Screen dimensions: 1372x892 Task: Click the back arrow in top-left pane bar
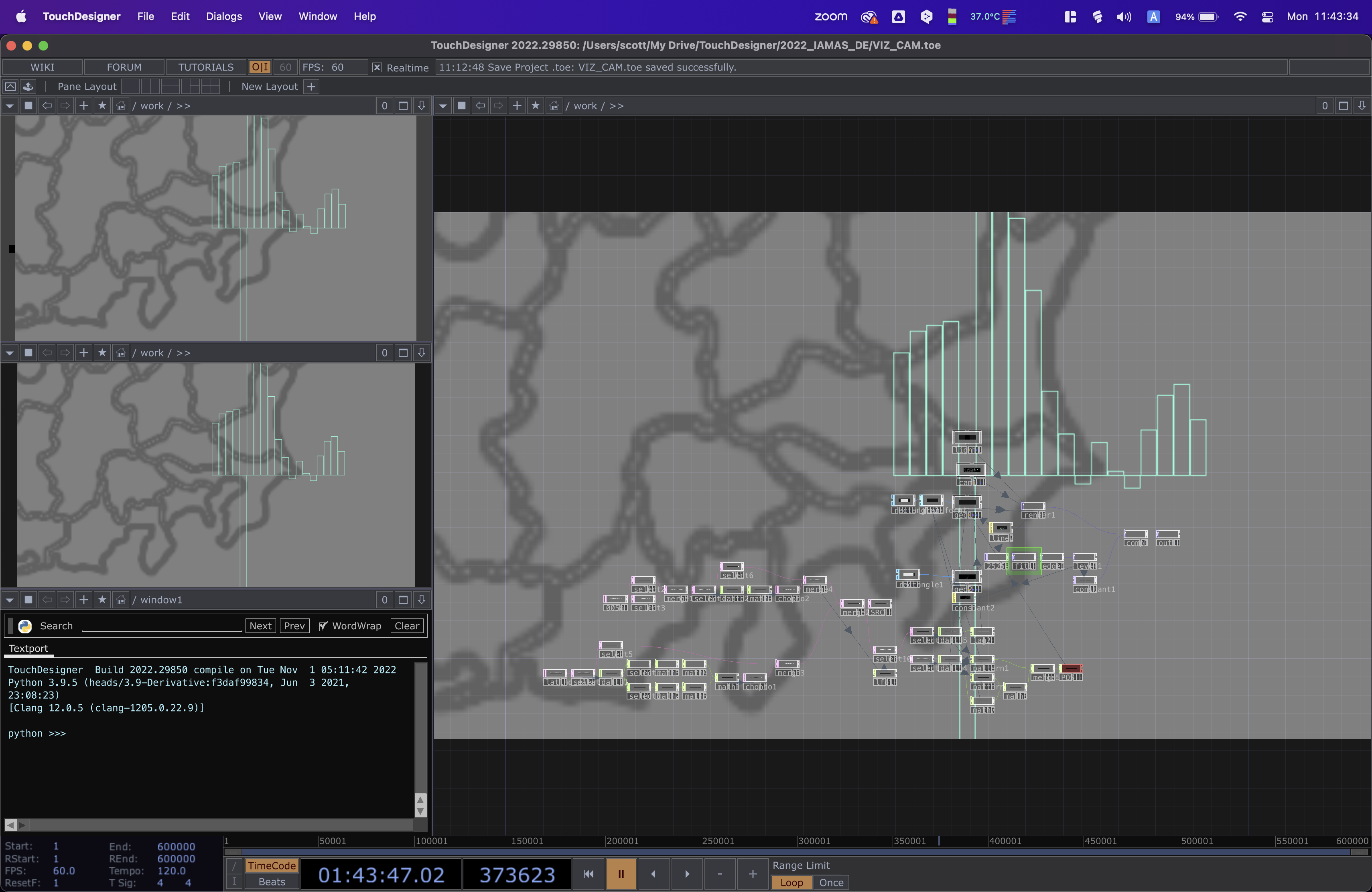click(47, 105)
